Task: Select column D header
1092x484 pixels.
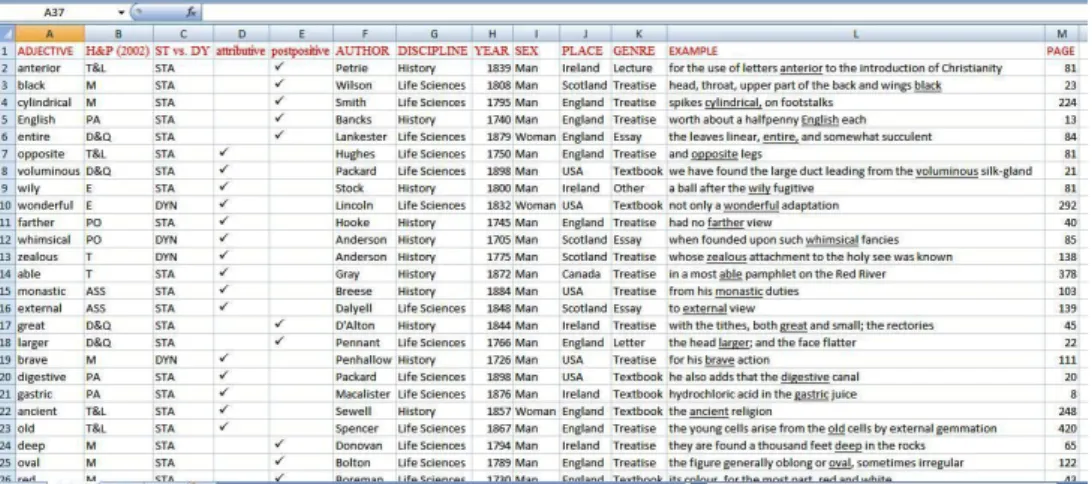Action: pos(241,33)
